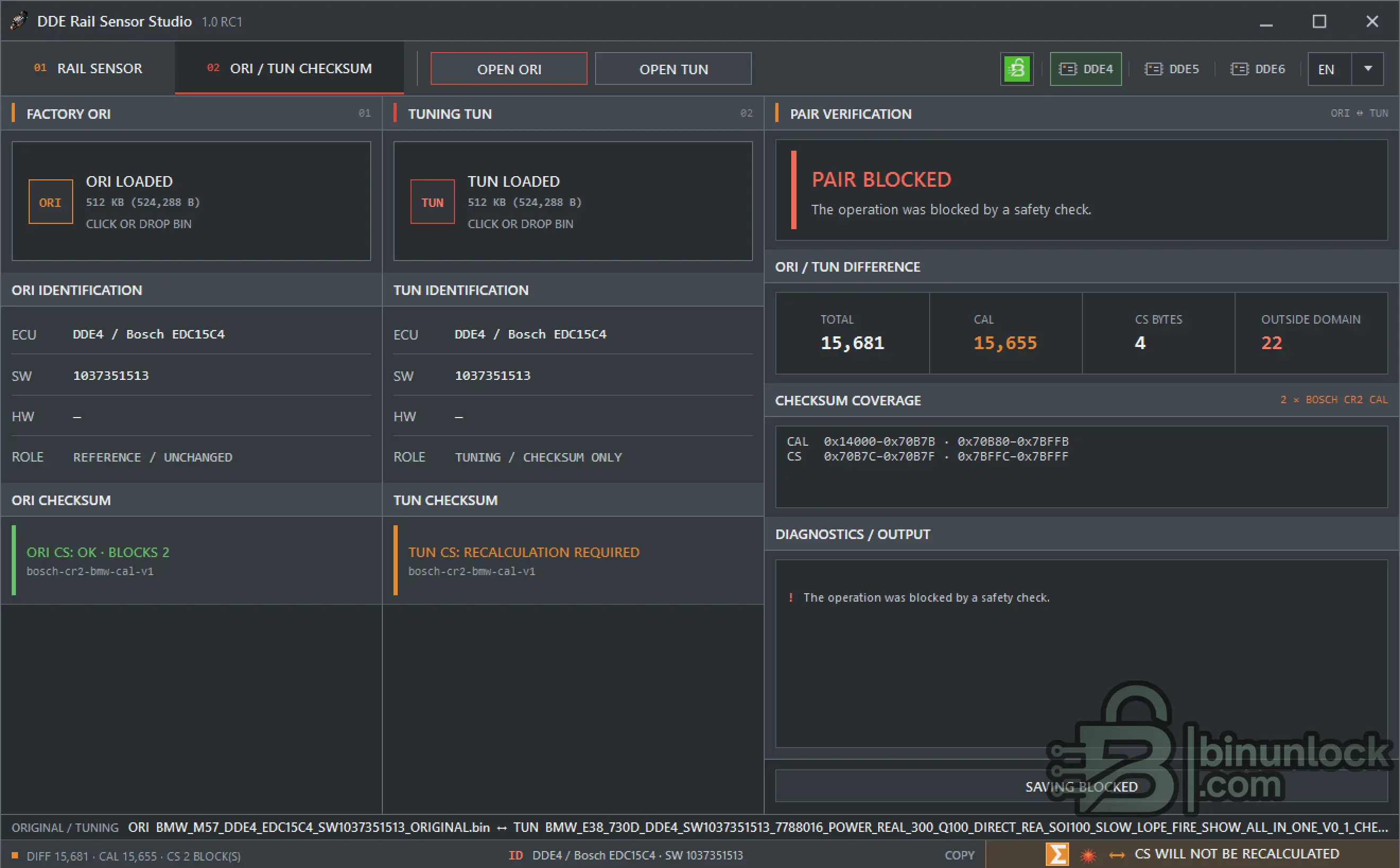The image size is (1400, 868).
Task: Click the TUN HW dash value
Action: (459, 417)
